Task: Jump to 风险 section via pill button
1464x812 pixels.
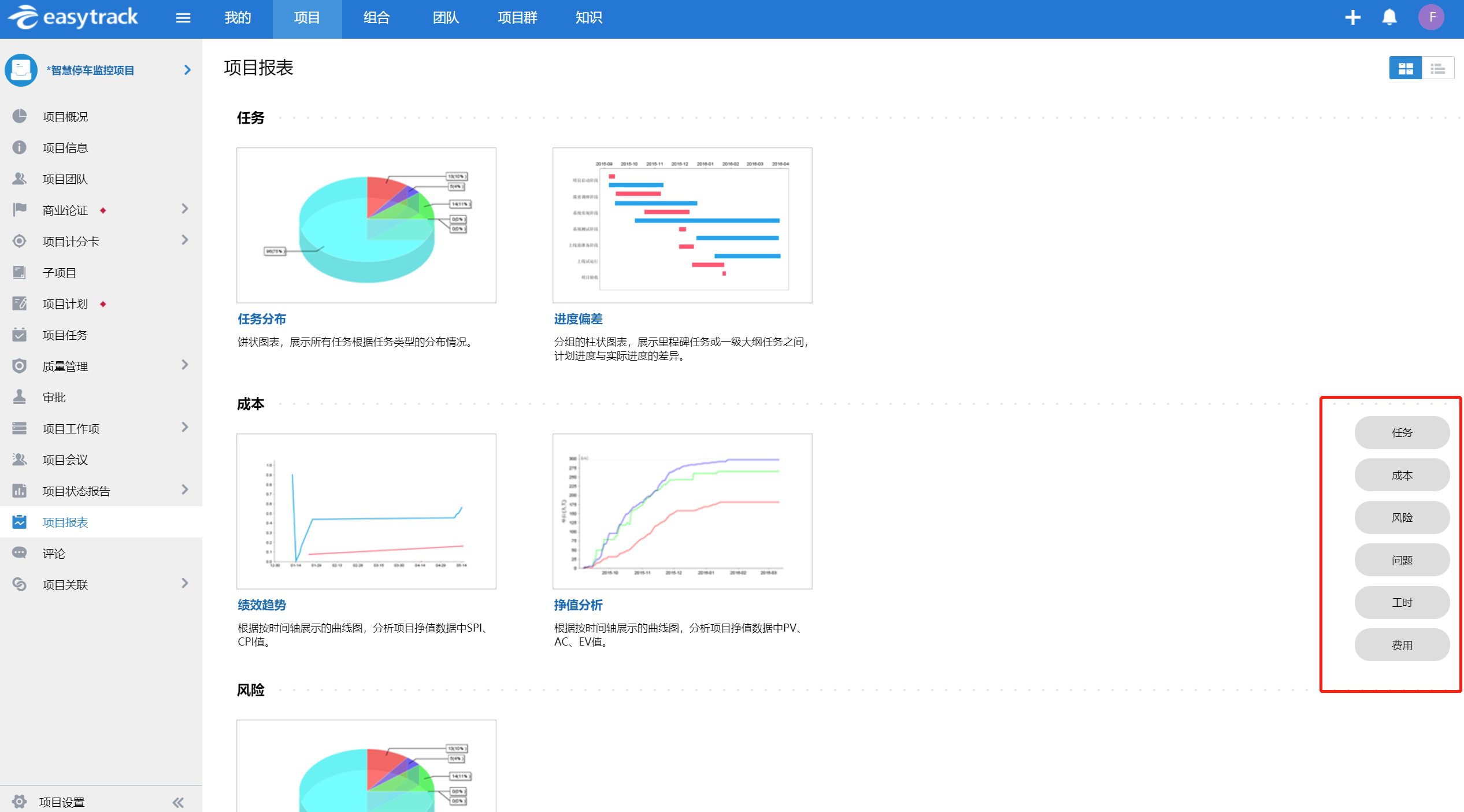Action: 1402,517
